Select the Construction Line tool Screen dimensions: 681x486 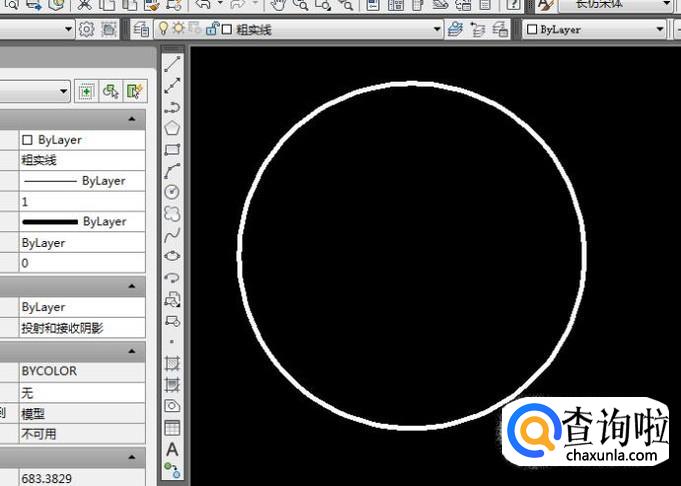point(172,85)
